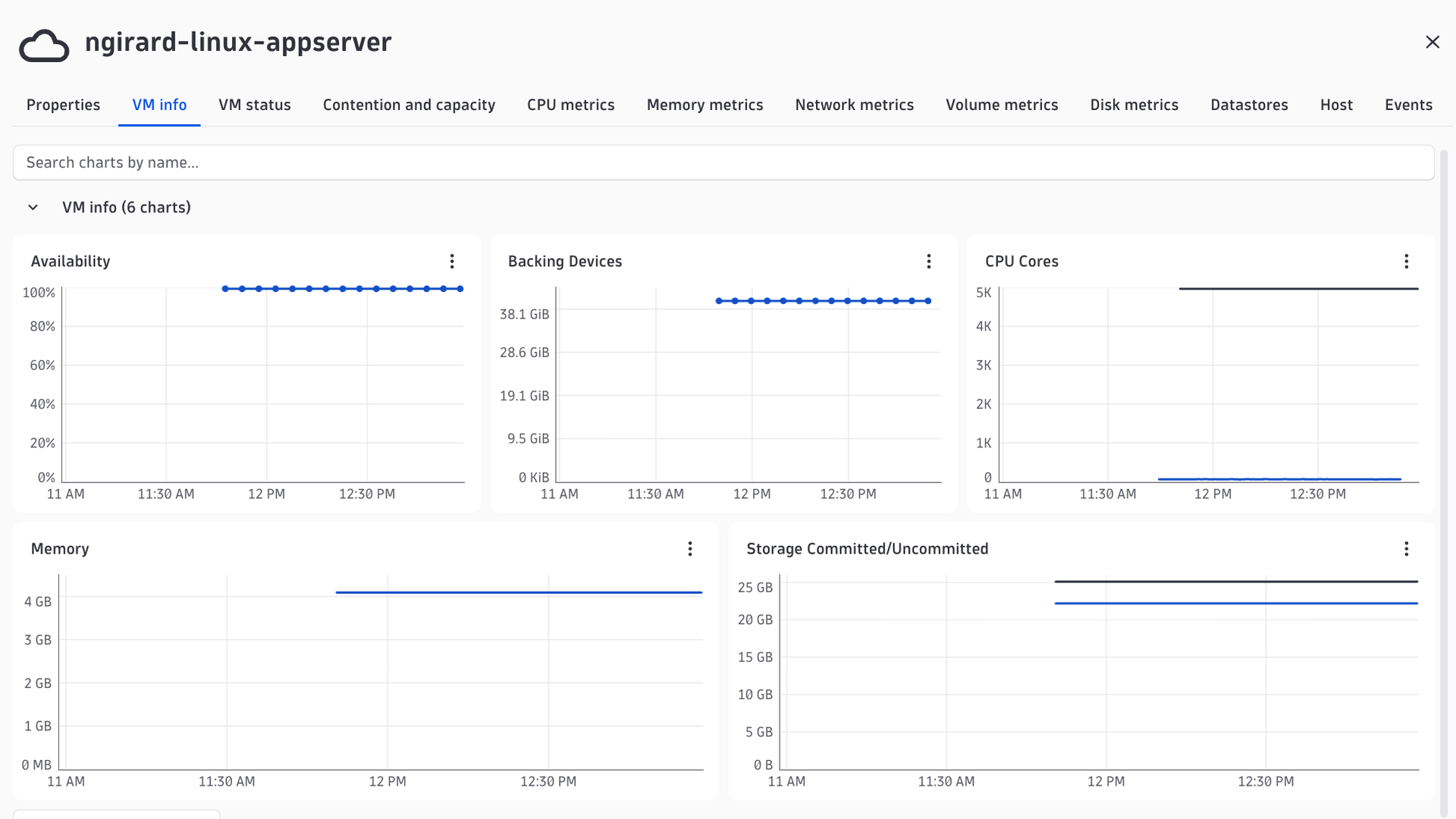Switch to Memory metrics tab
The width and height of the screenshot is (1456, 819).
click(x=705, y=105)
